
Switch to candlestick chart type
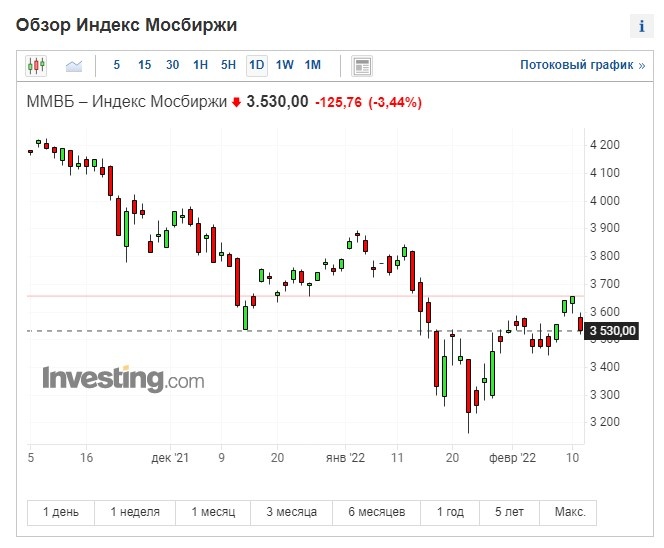[x=36, y=66]
